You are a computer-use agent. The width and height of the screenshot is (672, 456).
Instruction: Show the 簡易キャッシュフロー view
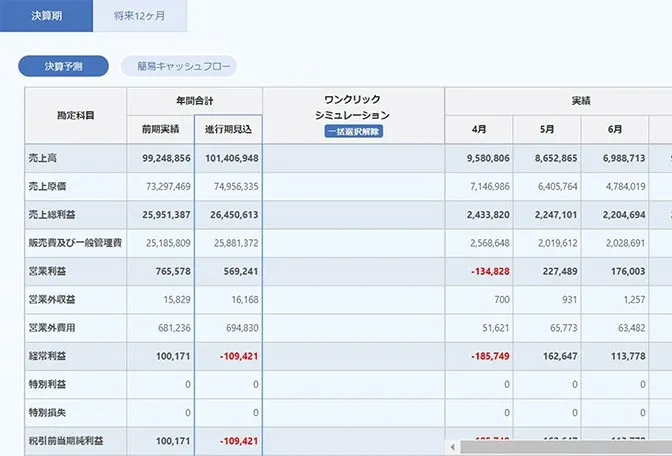pos(179,66)
